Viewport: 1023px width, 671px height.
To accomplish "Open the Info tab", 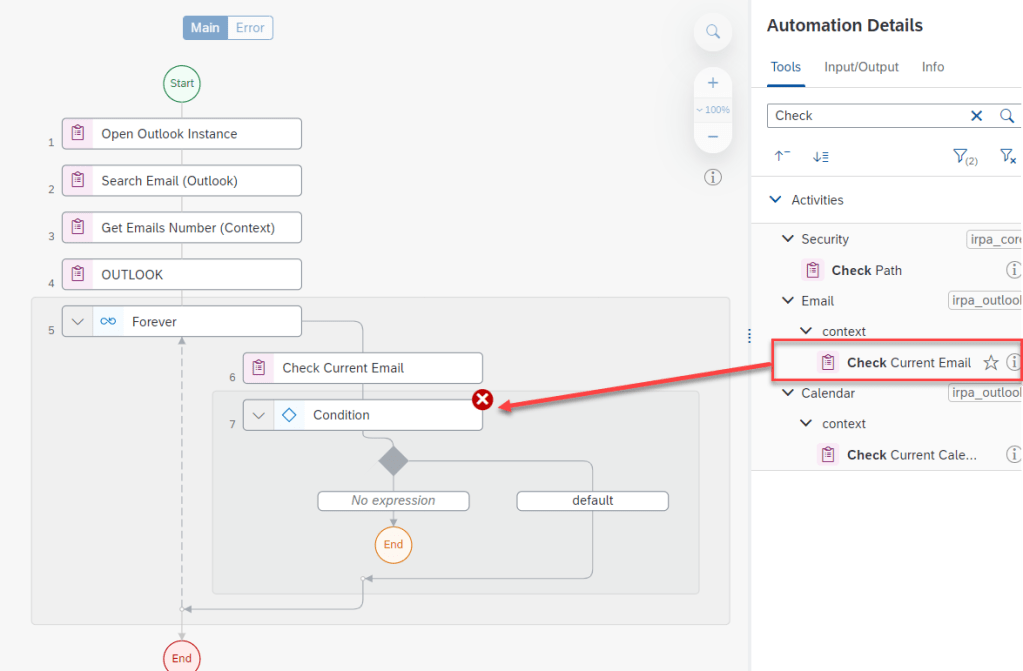I will pos(932,67).
